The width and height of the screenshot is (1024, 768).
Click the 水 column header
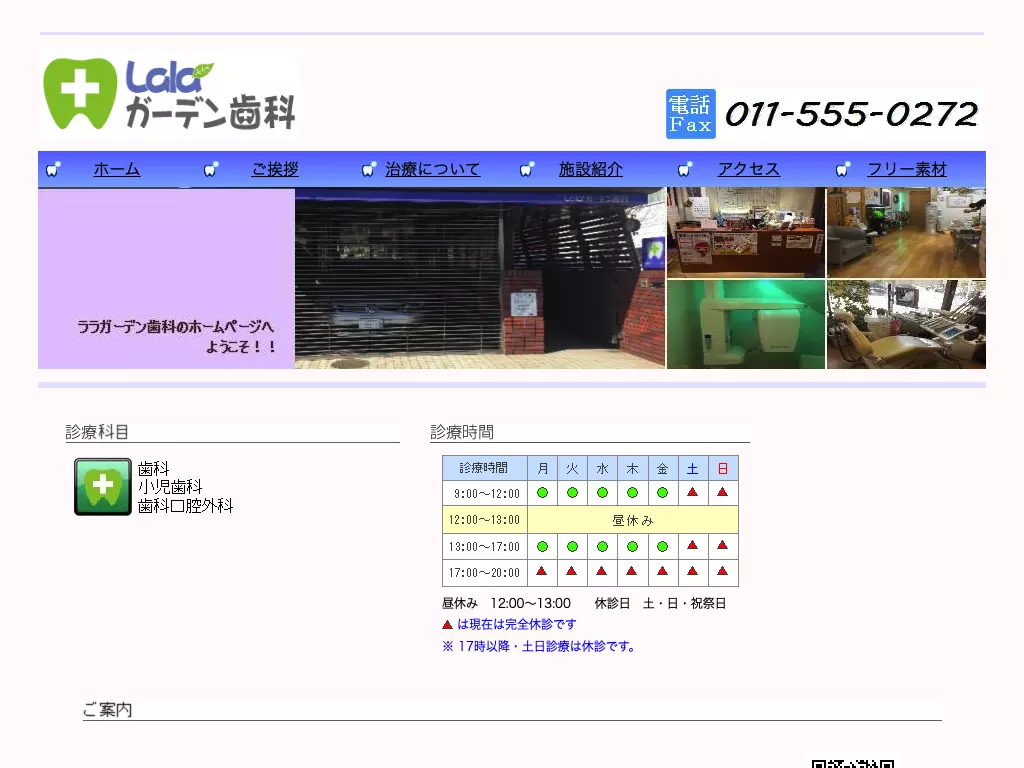(602, 468)
